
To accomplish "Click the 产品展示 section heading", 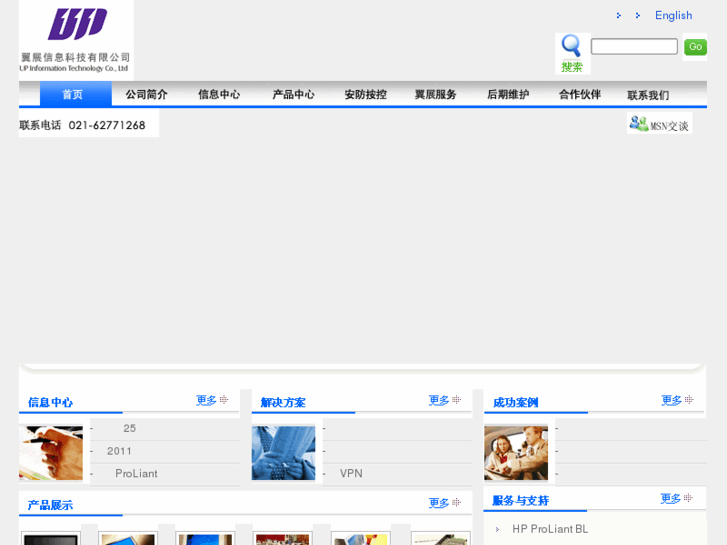I will 50,505.
